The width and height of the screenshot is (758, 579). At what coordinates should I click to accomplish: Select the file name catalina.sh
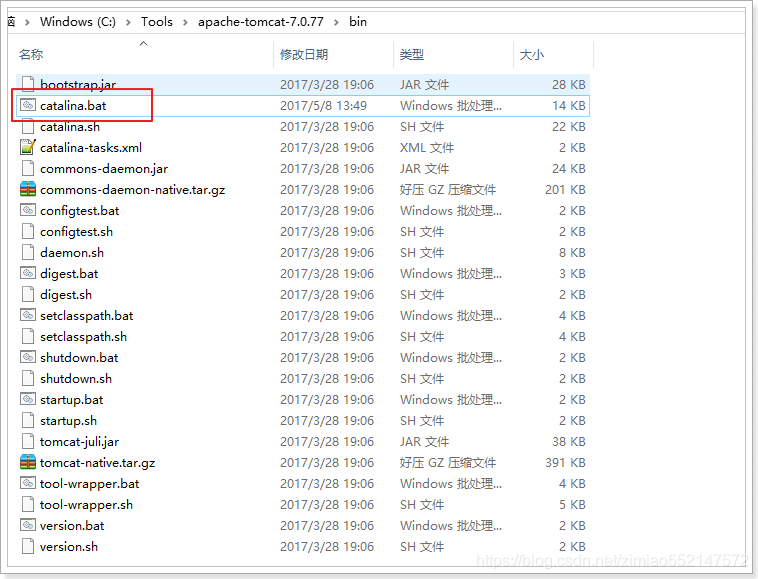[x=70, y=127]
